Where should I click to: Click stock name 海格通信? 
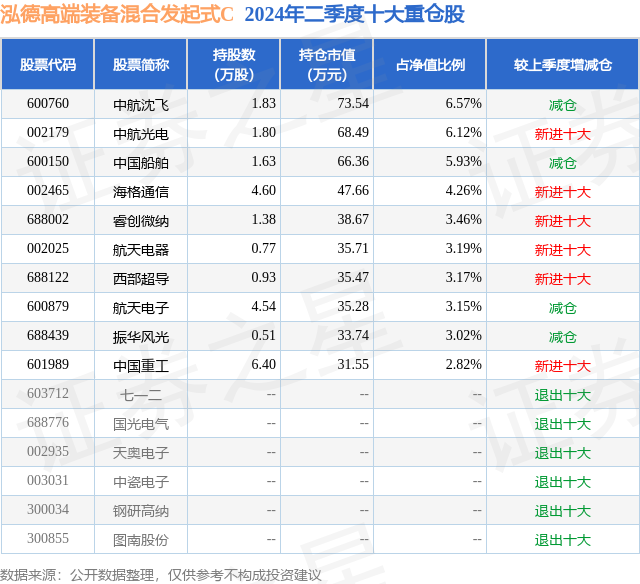pyautogui.click(x=141, y=192)
